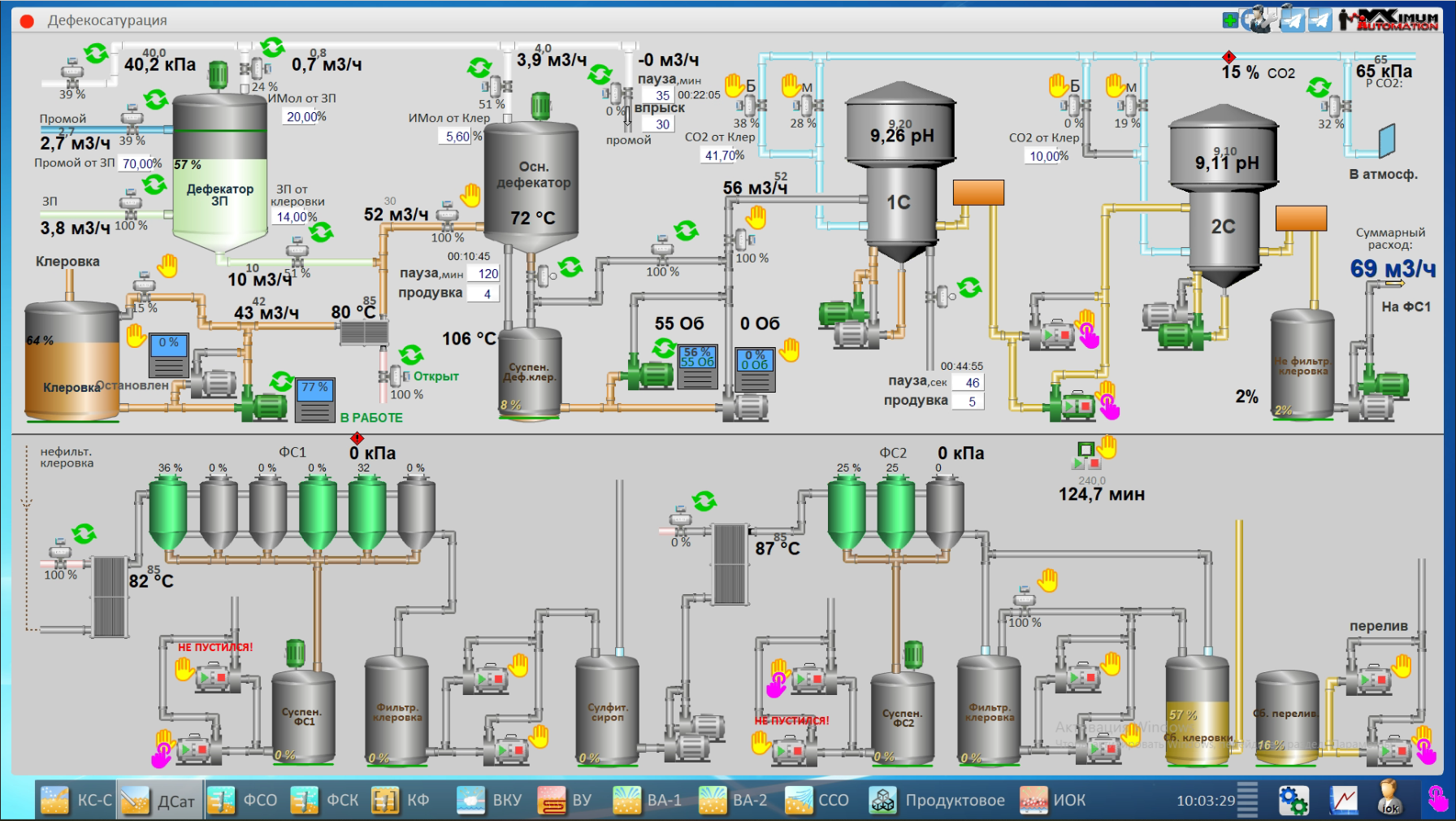Click the MAXimum Automation logo
The width and height of the screenshot is (1456, 821).
tap(1389, 20)
